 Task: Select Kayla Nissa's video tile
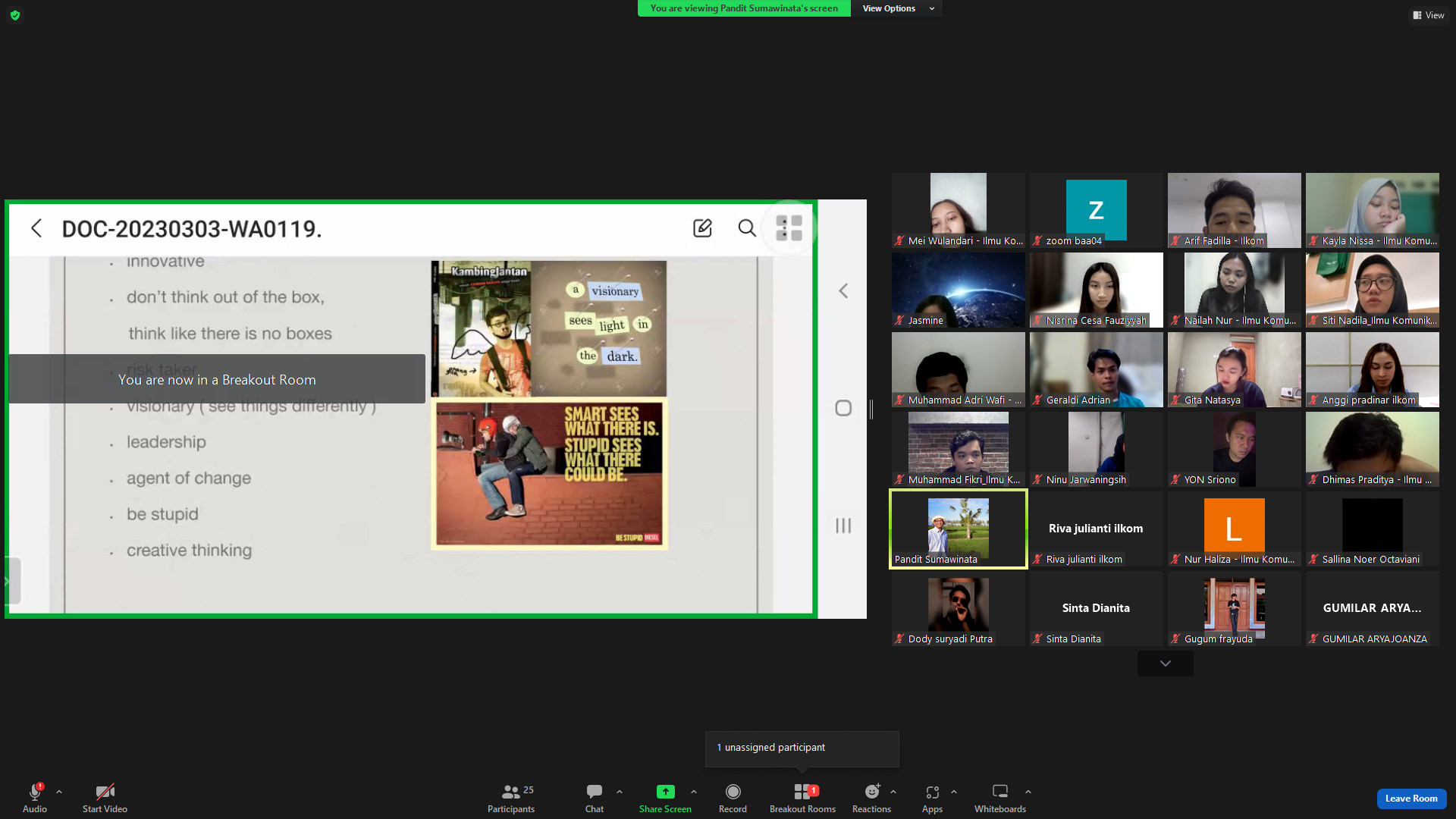[1373, 211]
